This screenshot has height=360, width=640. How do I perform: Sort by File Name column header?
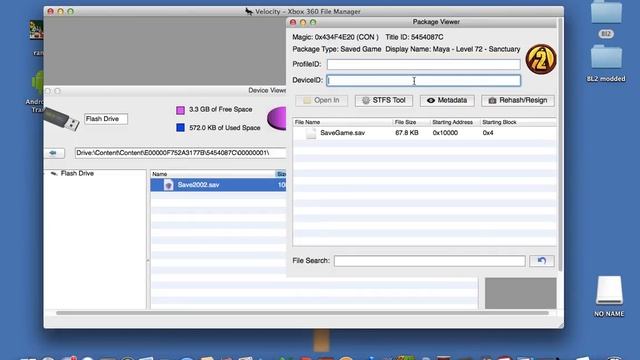(x=343, y=122)
